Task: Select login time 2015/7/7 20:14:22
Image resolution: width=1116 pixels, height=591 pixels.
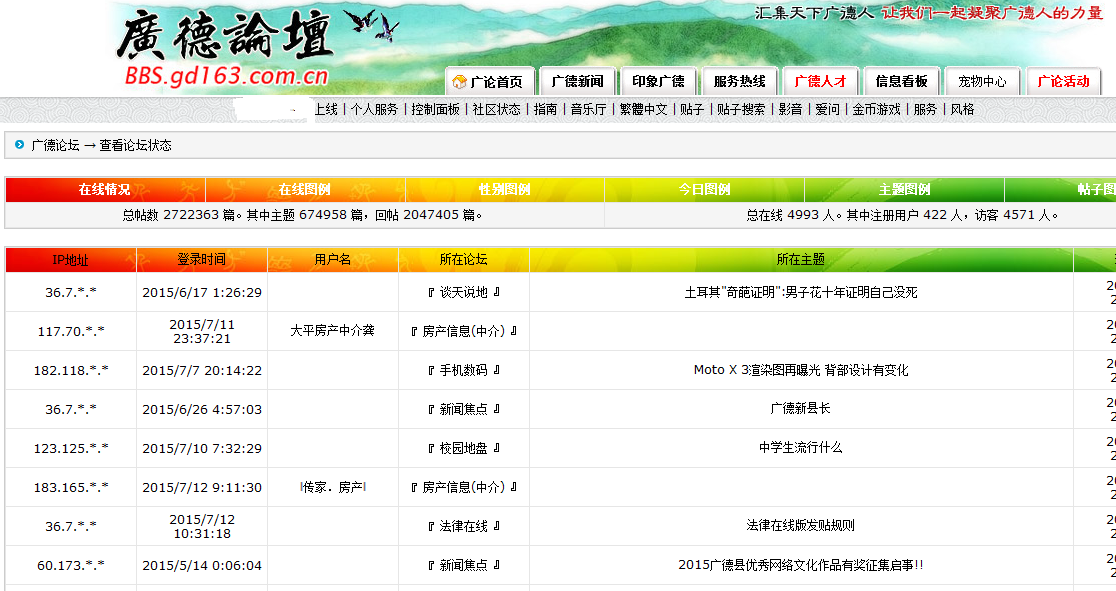Action: click(202, 370)
